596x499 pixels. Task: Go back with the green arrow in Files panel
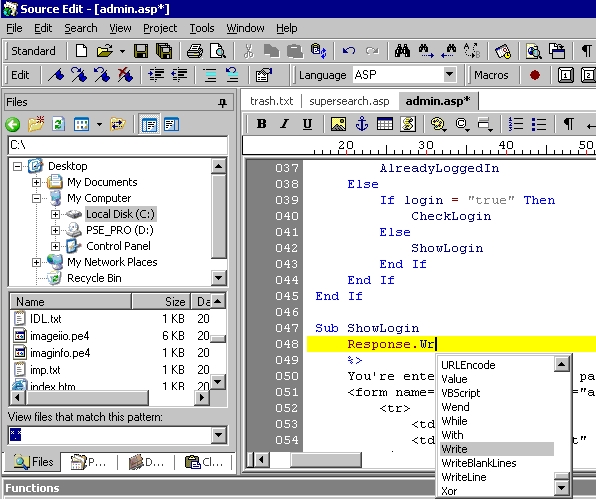pos(13,124)
